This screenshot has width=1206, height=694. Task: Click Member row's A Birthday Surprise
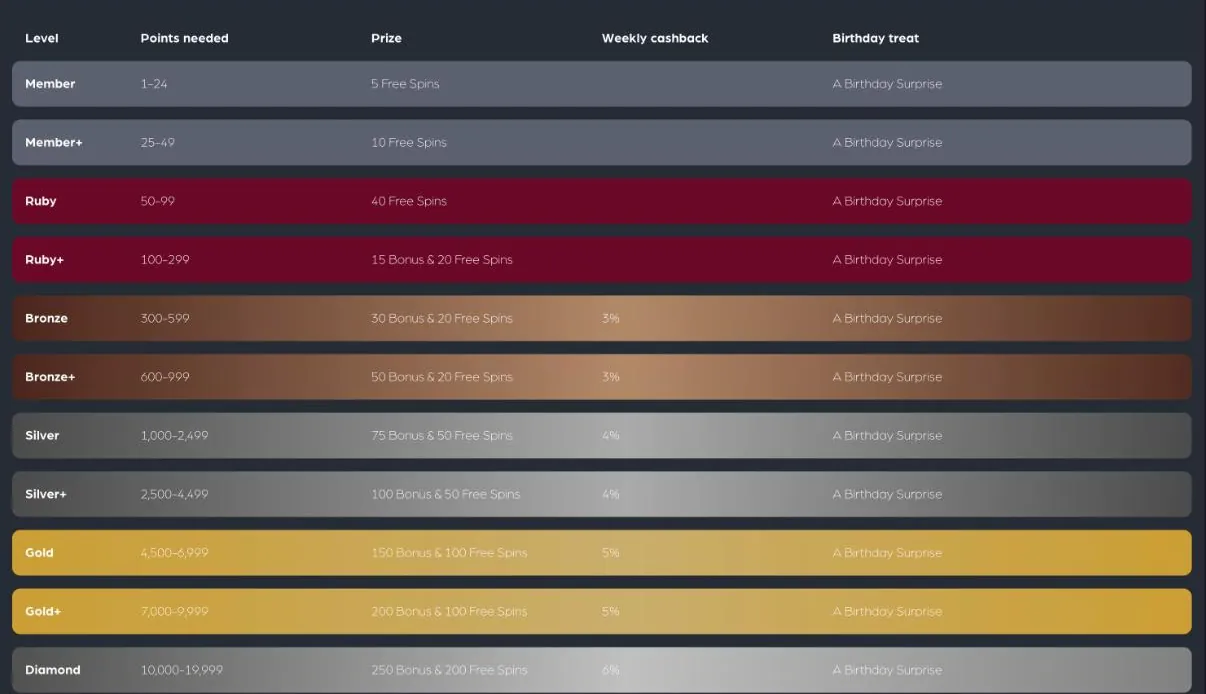click(887, 84)
